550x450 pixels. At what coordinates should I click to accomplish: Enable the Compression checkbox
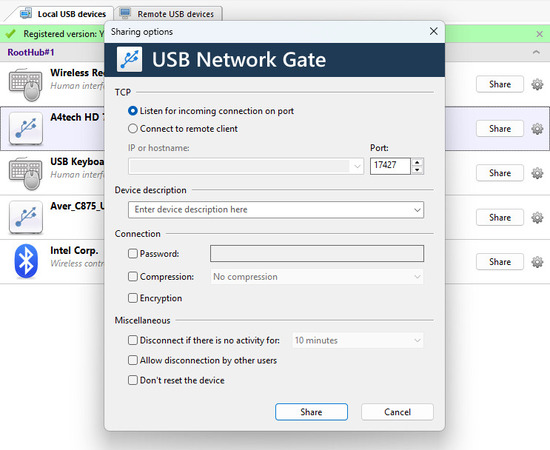(133, 277)
